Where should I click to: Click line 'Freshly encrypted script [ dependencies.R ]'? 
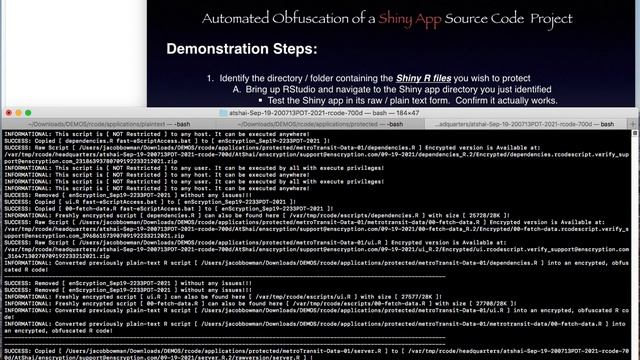[x=257, y=216]
